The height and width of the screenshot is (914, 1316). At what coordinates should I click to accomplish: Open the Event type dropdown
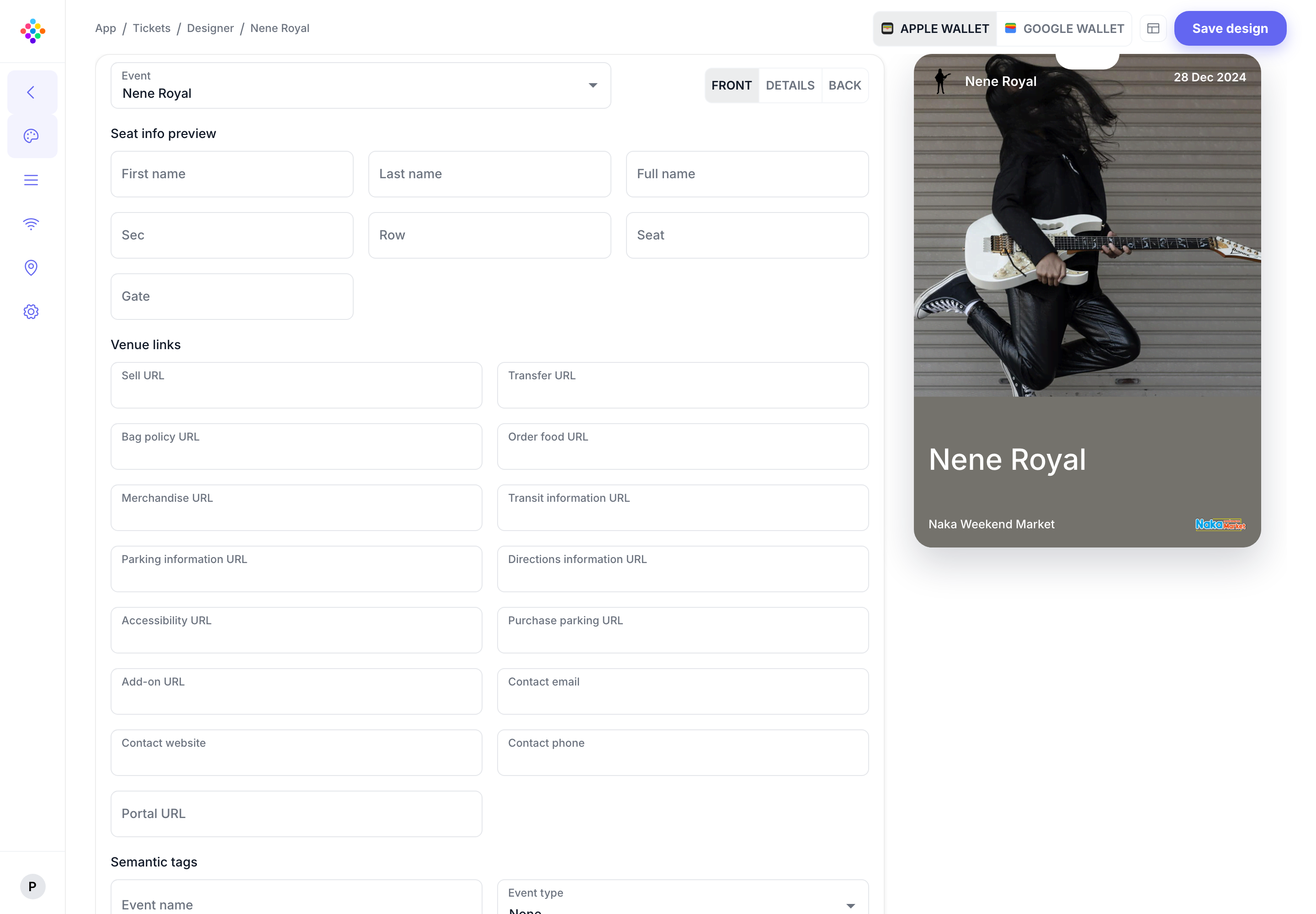tap(683, 898)
